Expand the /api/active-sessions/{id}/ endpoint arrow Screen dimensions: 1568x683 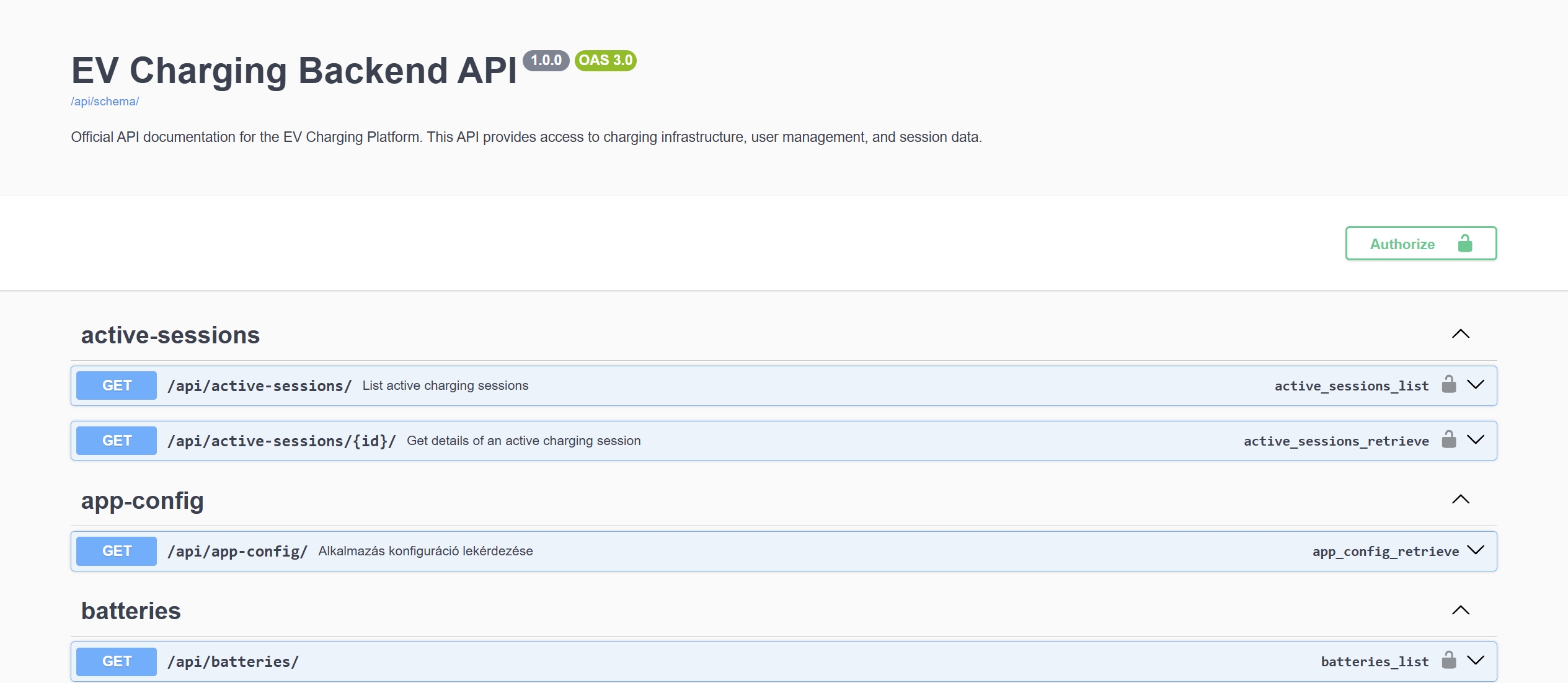pos(1476,440)
